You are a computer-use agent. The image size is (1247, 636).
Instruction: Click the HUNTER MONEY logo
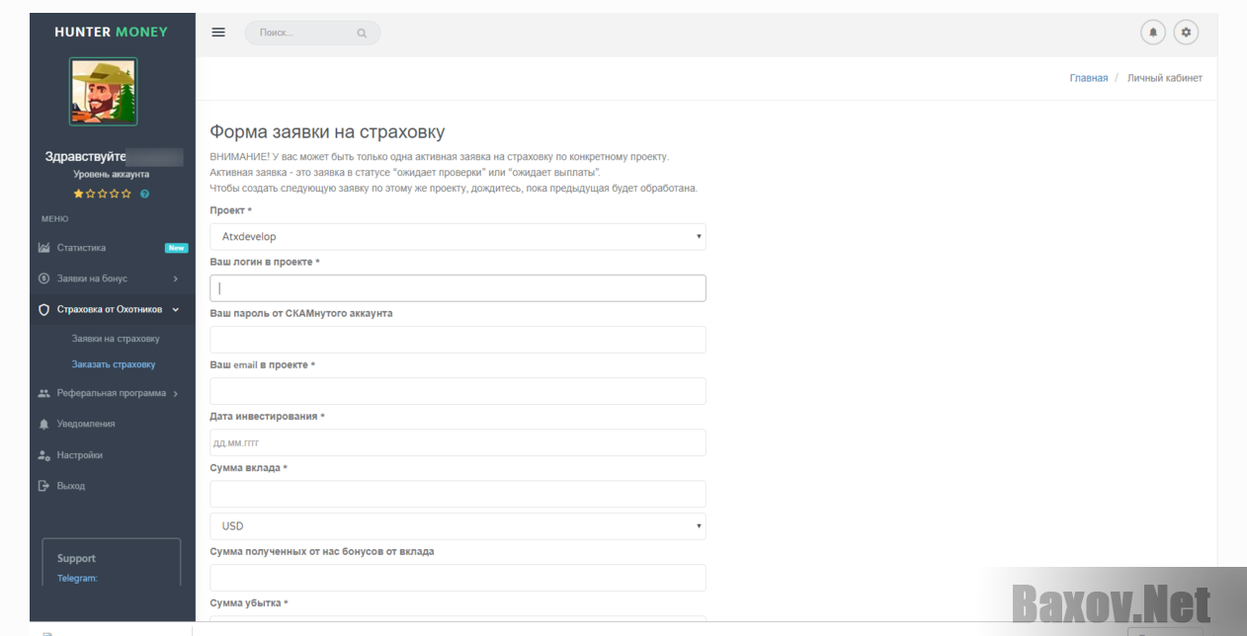(x=111, y=32)
